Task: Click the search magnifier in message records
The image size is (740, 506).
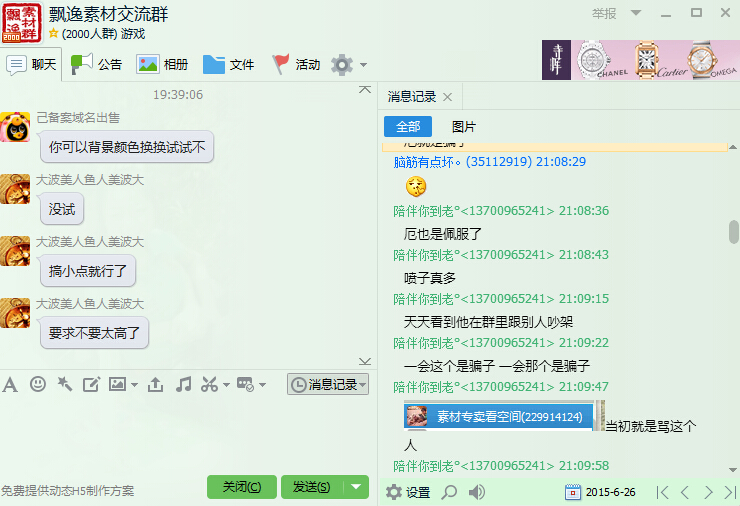Action: coord(450,492)
